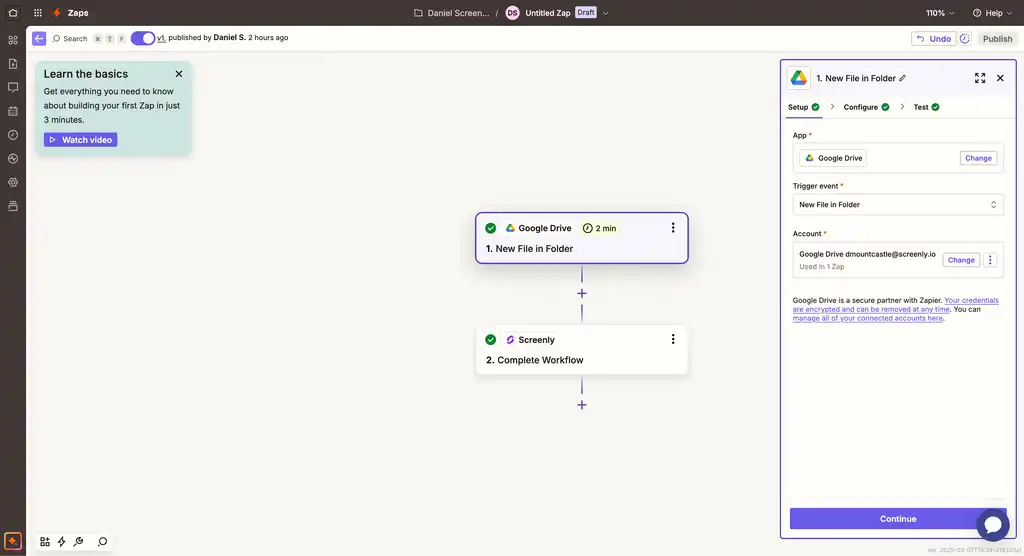Screen dimensions: 1024x556
Task: Click the v1 version link
Action: (x=161, y=38)
